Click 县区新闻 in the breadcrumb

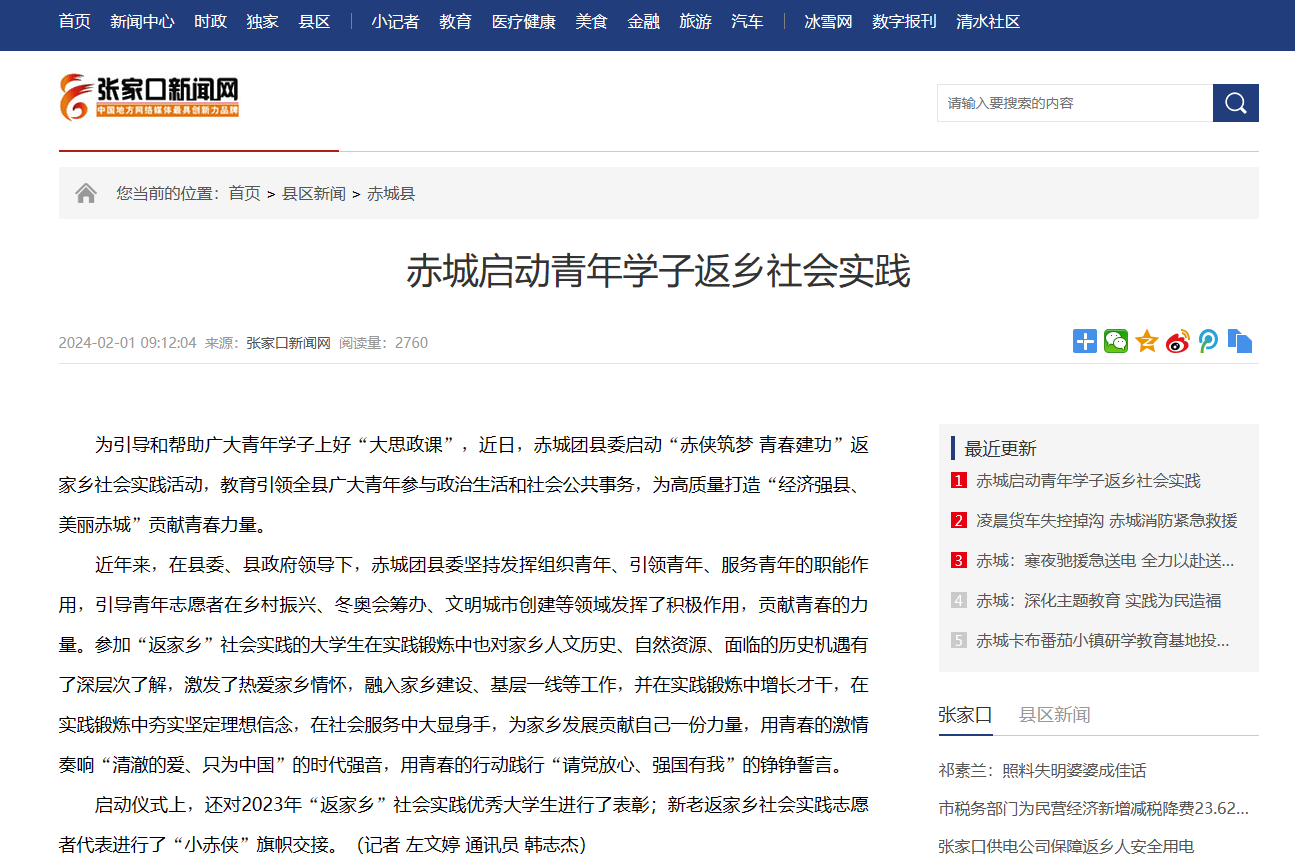pyautogui.click(x=313, y=193)
